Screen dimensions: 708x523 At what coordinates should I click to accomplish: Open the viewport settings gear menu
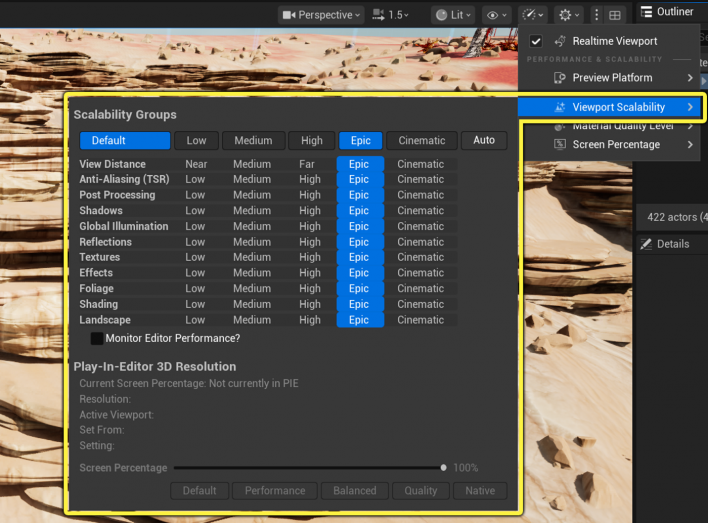coord(568,15)
